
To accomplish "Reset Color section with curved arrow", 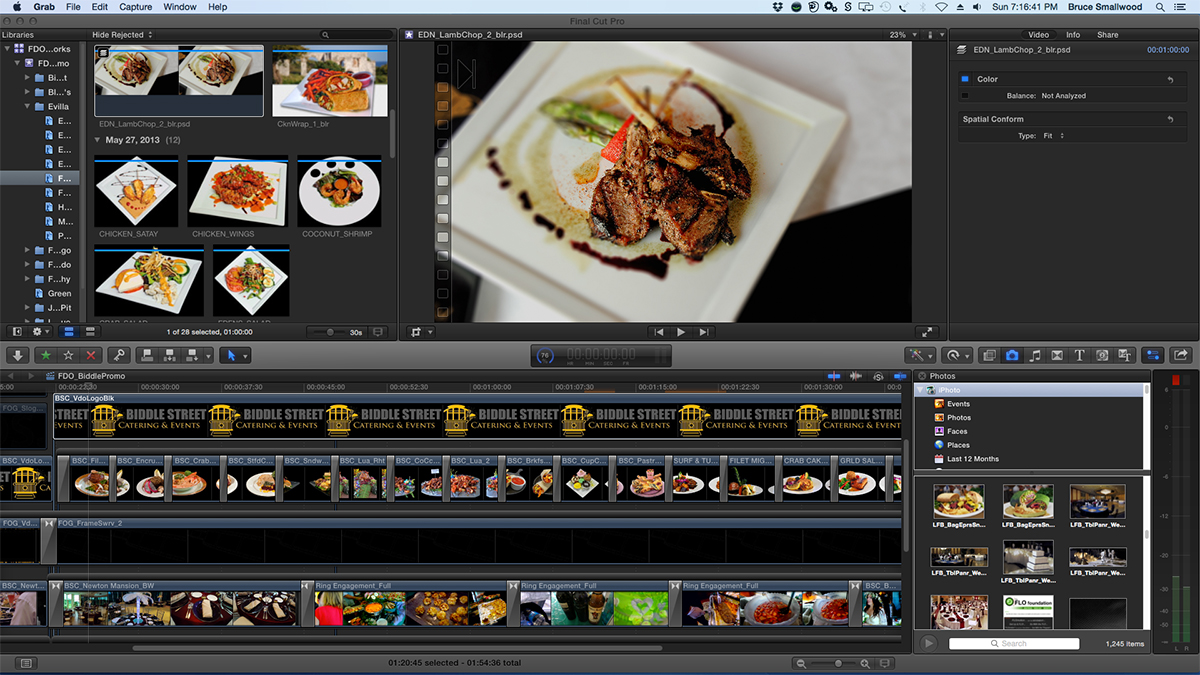I will [1170, 79].
